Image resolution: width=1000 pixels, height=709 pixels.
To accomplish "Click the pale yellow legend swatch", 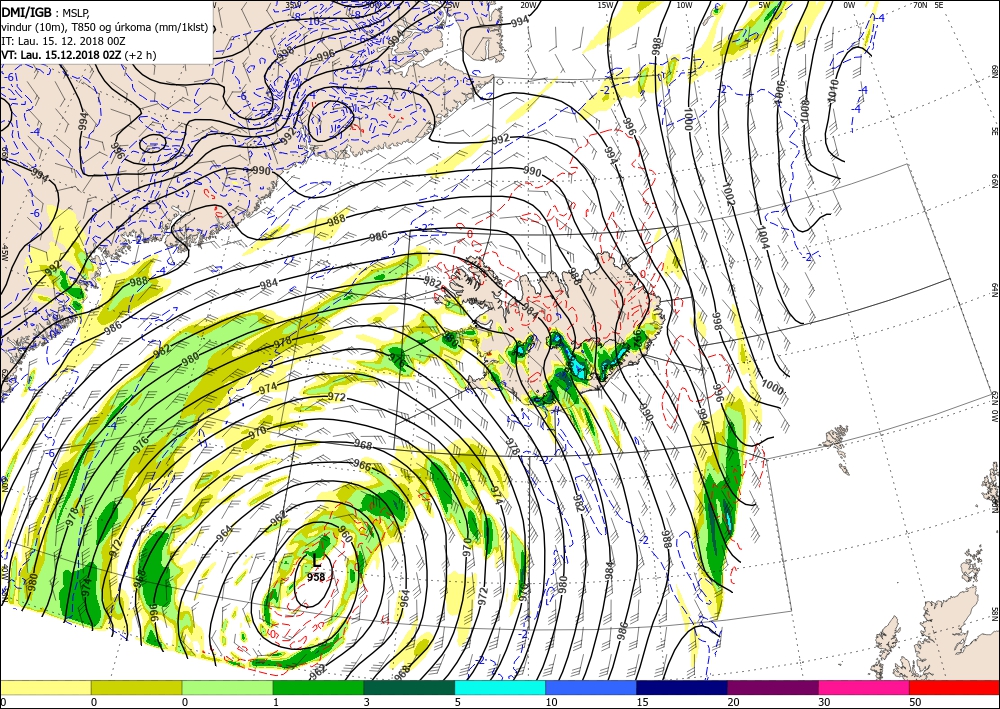I will click(x=46, y=687).
